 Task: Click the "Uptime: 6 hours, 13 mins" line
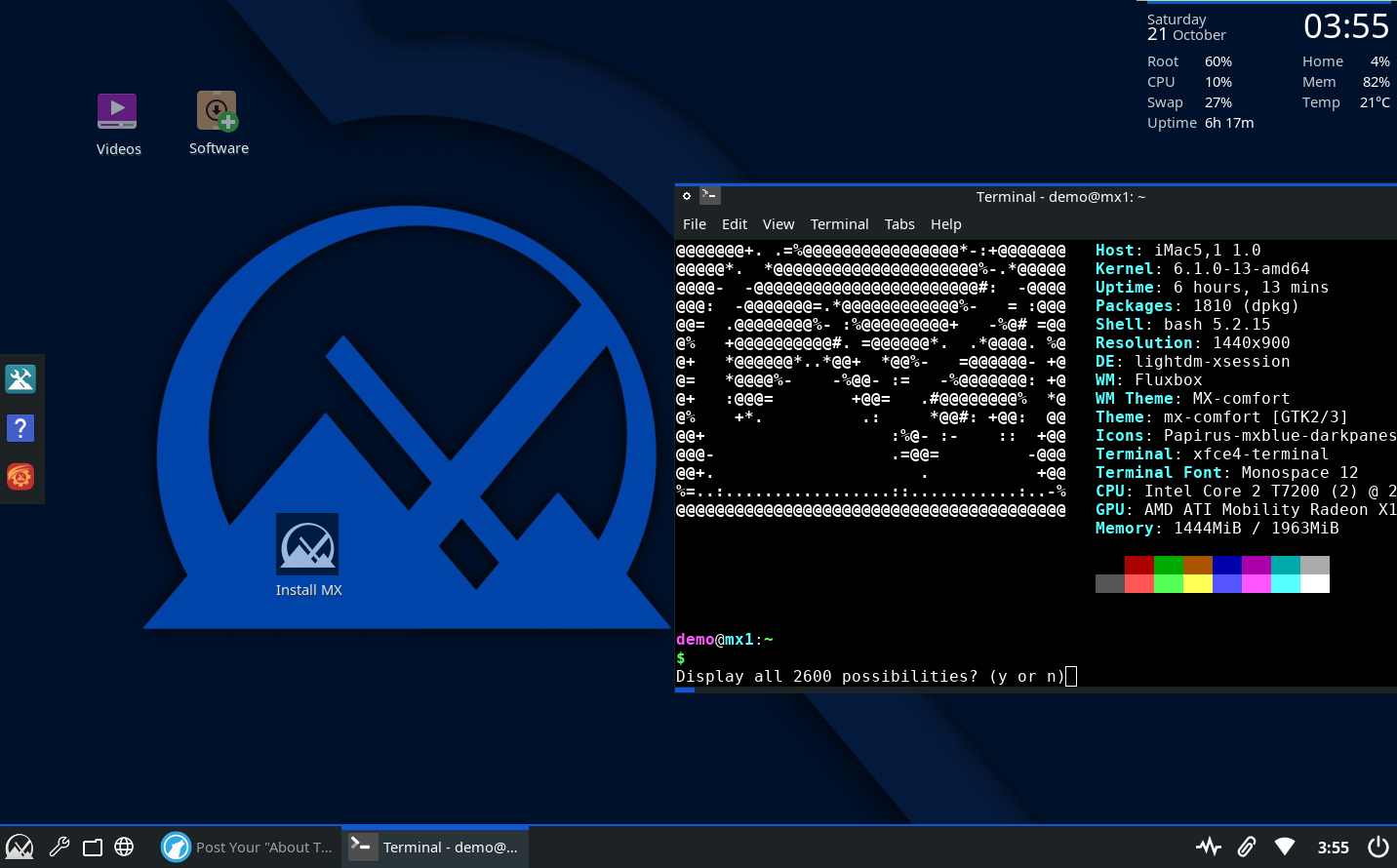[x=1213, y=288]
